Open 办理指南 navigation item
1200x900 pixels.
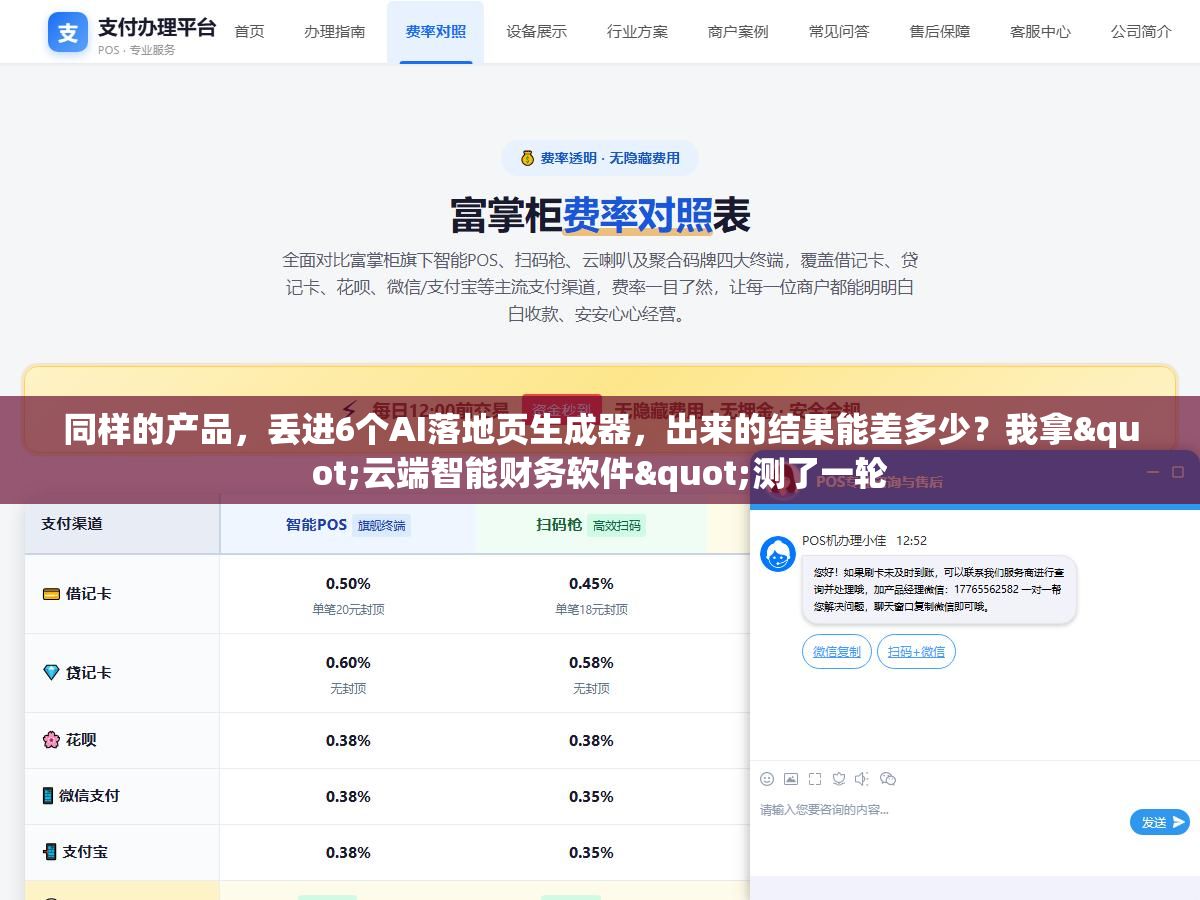[335, 31]
